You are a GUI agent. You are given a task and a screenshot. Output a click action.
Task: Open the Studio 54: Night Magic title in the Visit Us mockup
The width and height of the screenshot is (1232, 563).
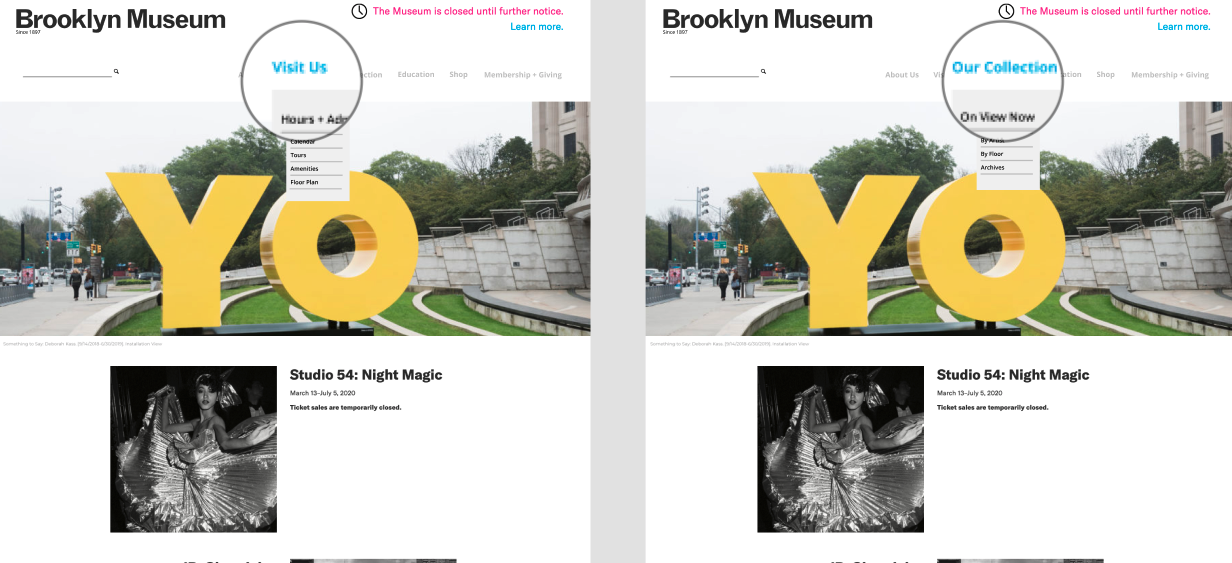coord(366,375)
